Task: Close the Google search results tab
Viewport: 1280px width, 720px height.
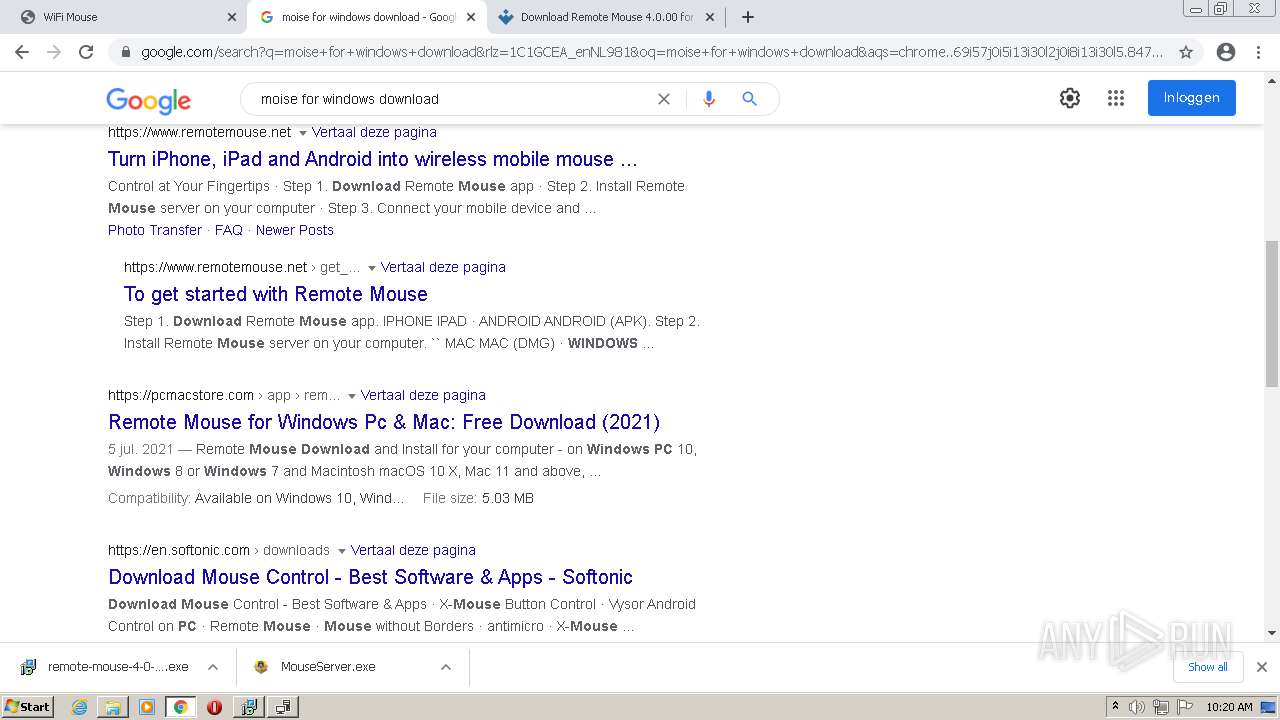Action: 470,17
